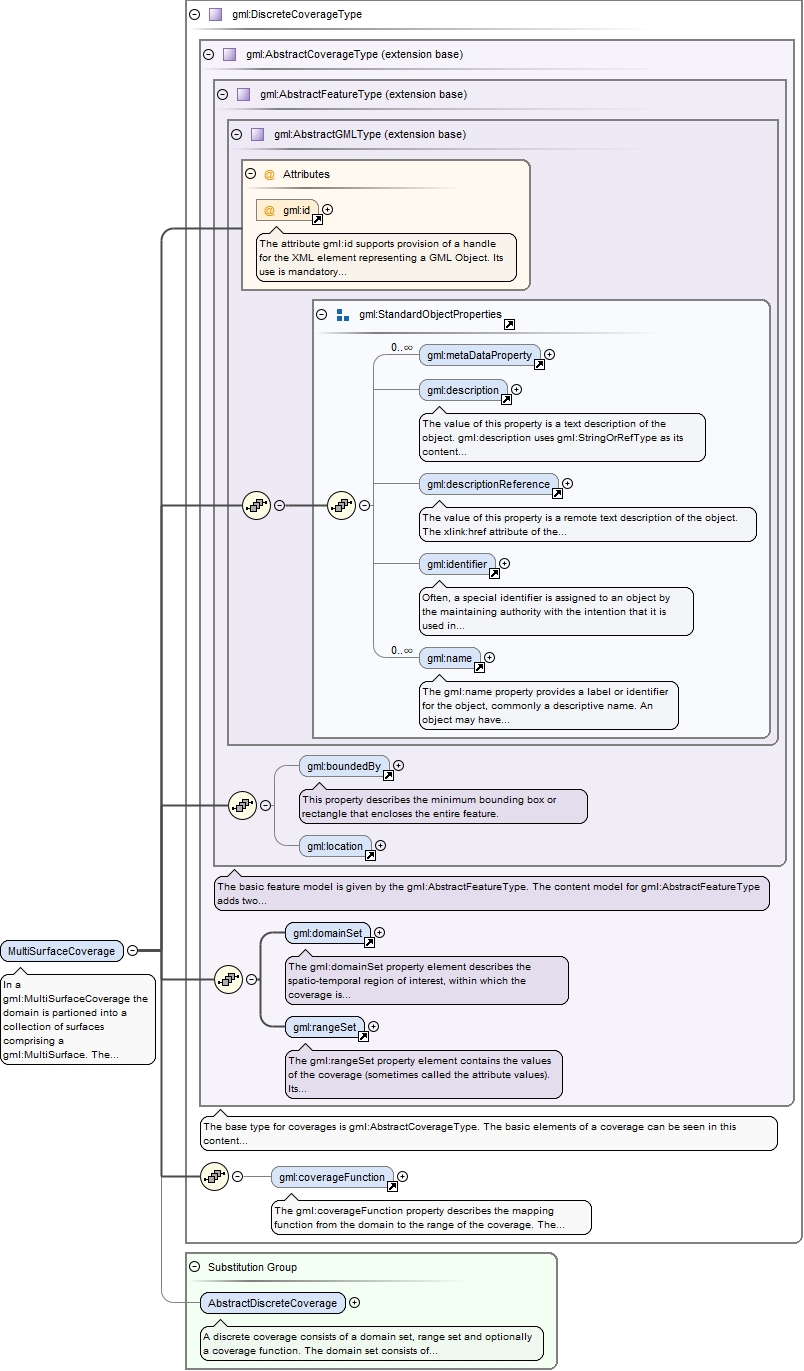804x1371 pixels.
Task: Select the MultiSurfaceCoverage element node
Action: (62, 951)
